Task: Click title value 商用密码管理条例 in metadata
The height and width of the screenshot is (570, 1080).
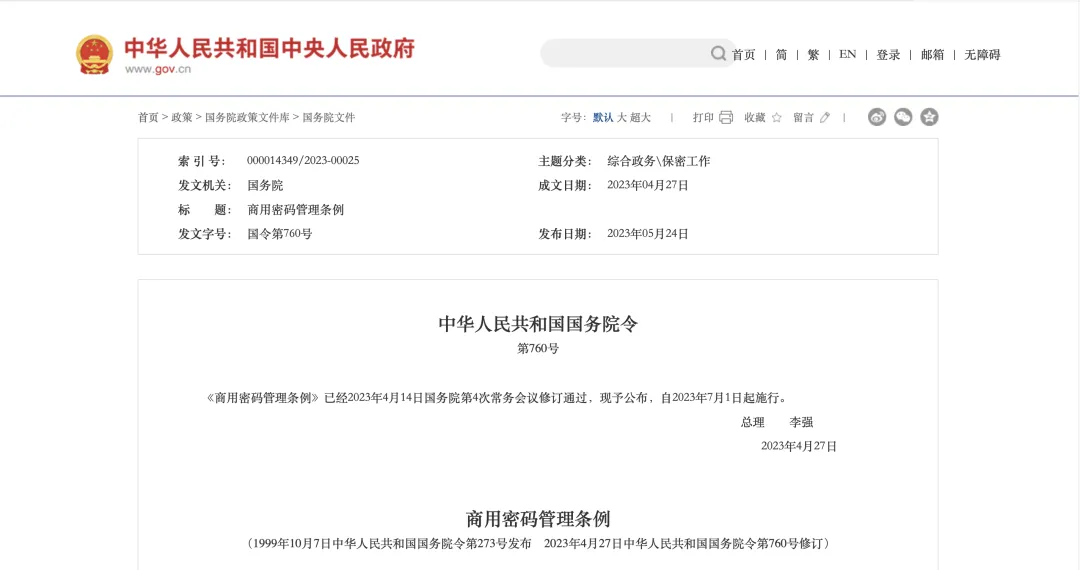Action: pos(295,210)
